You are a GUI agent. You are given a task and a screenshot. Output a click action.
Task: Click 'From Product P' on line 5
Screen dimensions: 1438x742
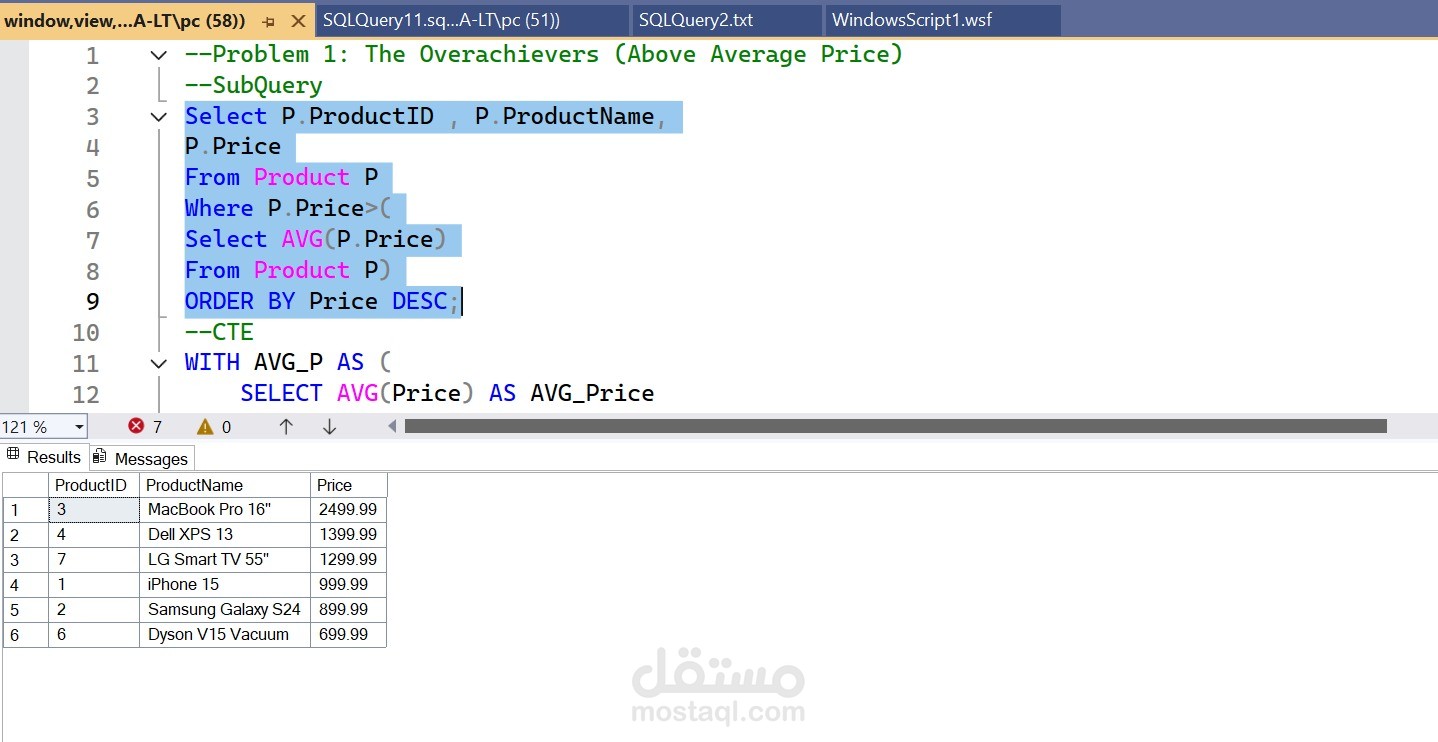[281, 178]
